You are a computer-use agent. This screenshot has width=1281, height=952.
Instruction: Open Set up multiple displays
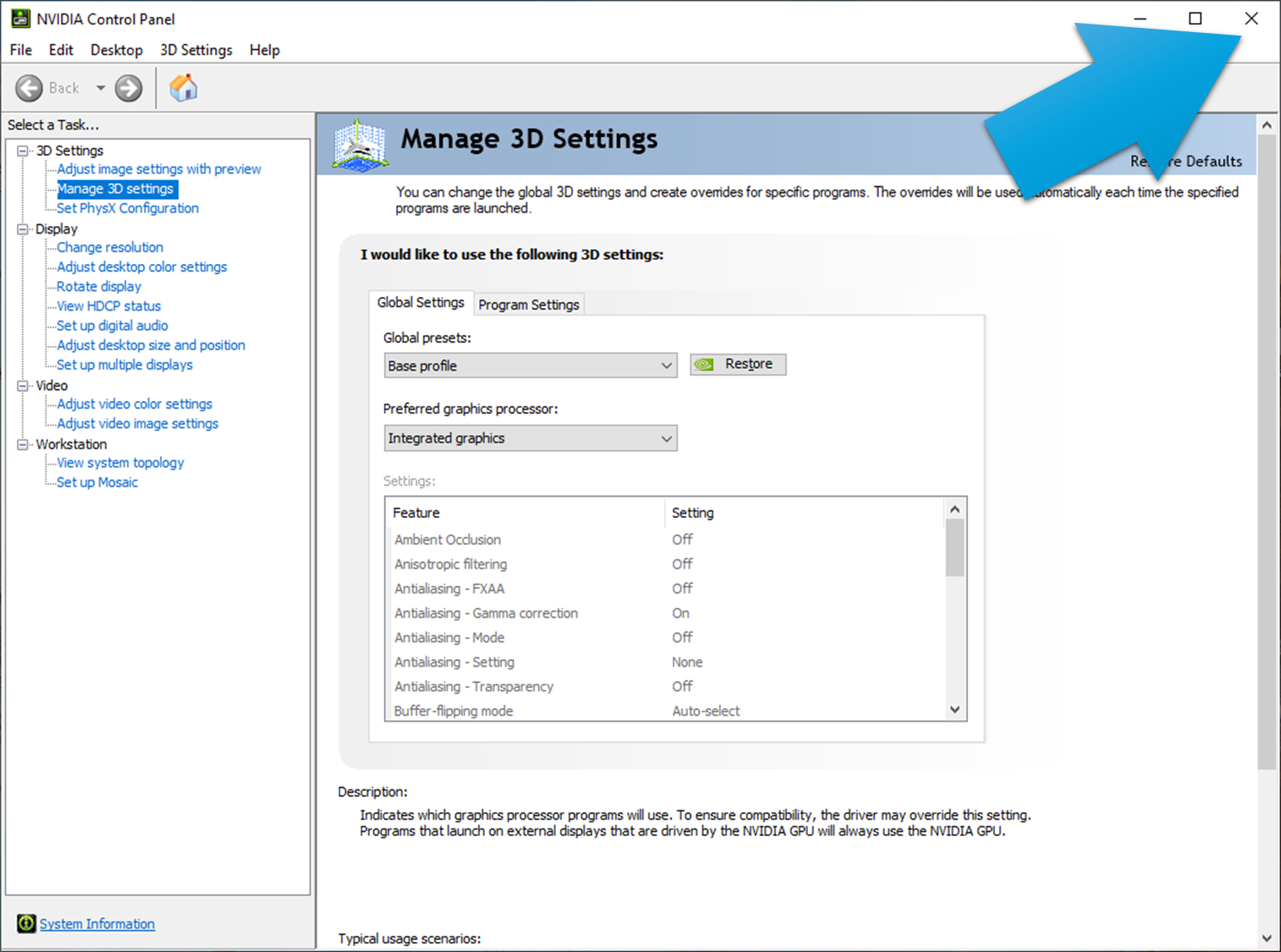(124, 365)
